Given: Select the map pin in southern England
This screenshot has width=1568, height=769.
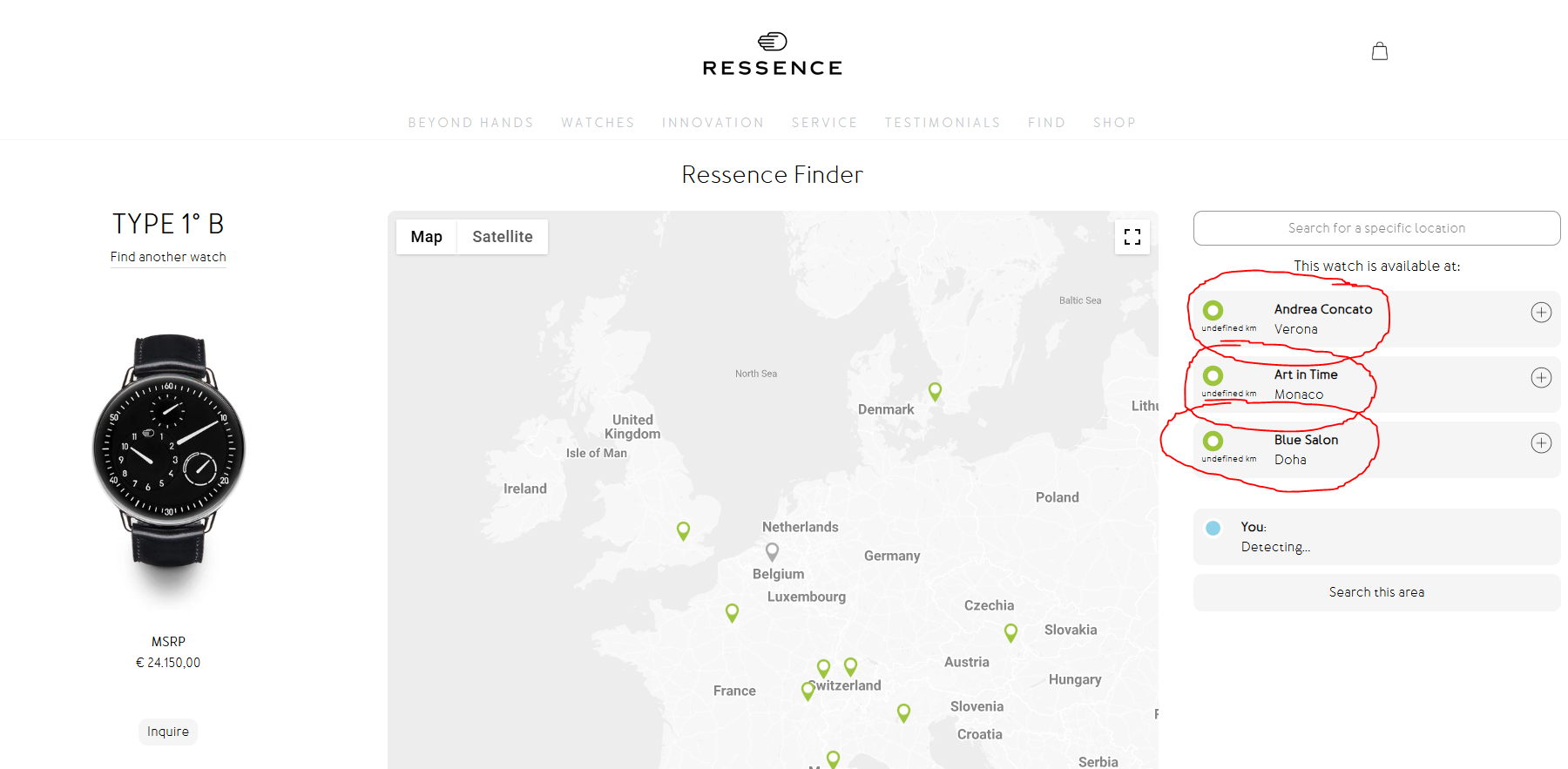Looking at the screenshot, I should point(684,531).
